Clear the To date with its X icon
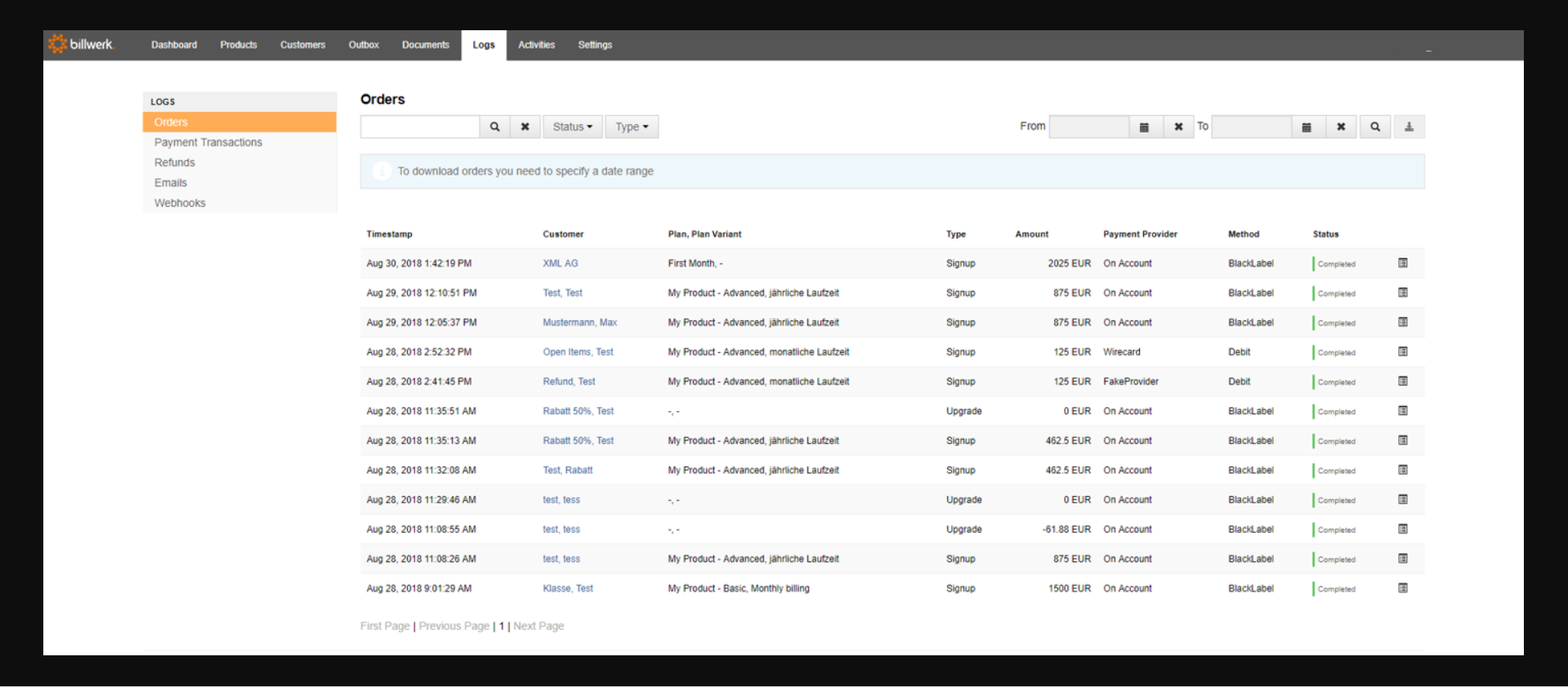Image resolution: width=1568 pixels, height=688 pixels. (x=1341, y=127)
